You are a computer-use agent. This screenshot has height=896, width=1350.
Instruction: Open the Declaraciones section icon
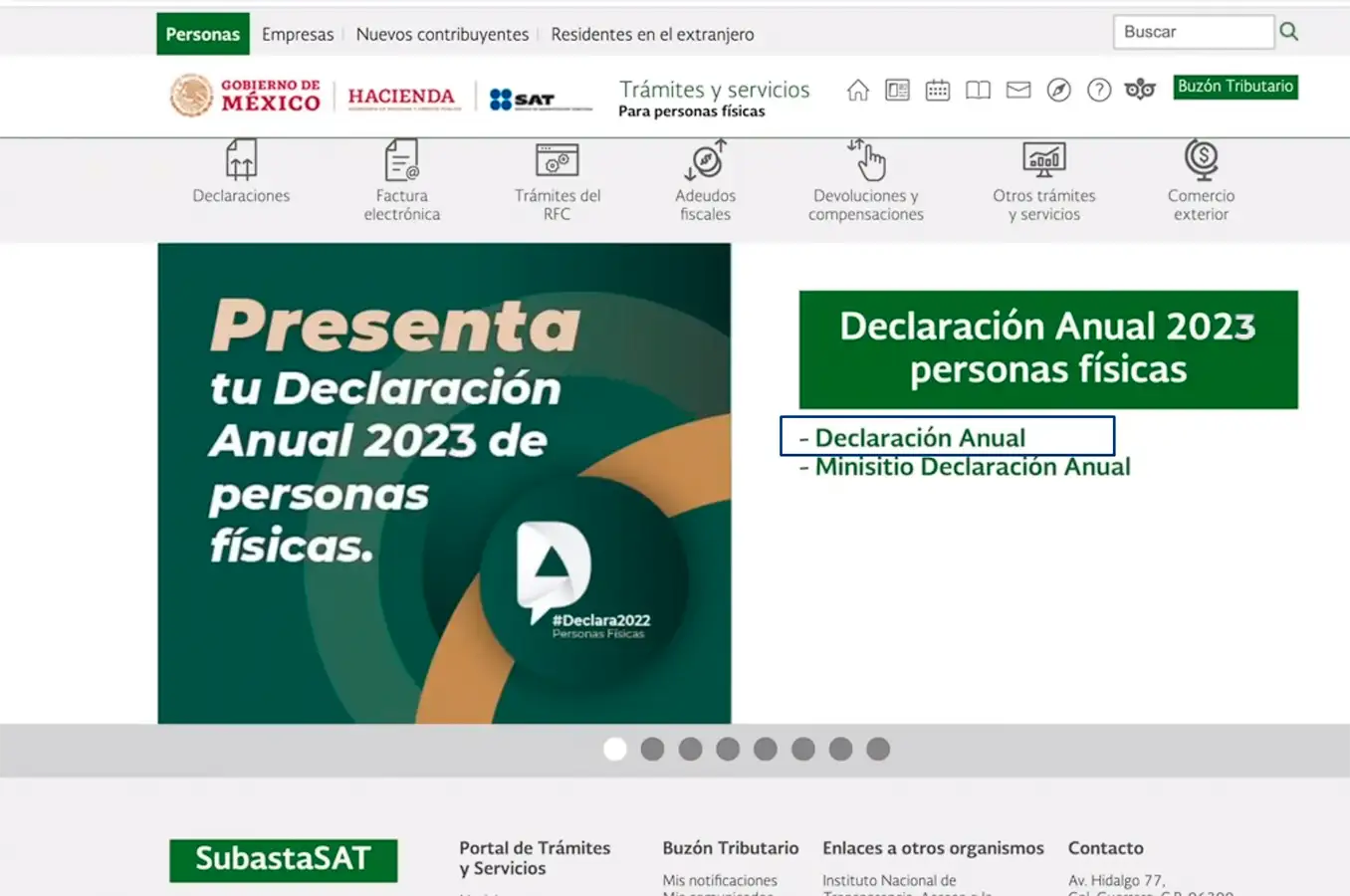point(240,159)
